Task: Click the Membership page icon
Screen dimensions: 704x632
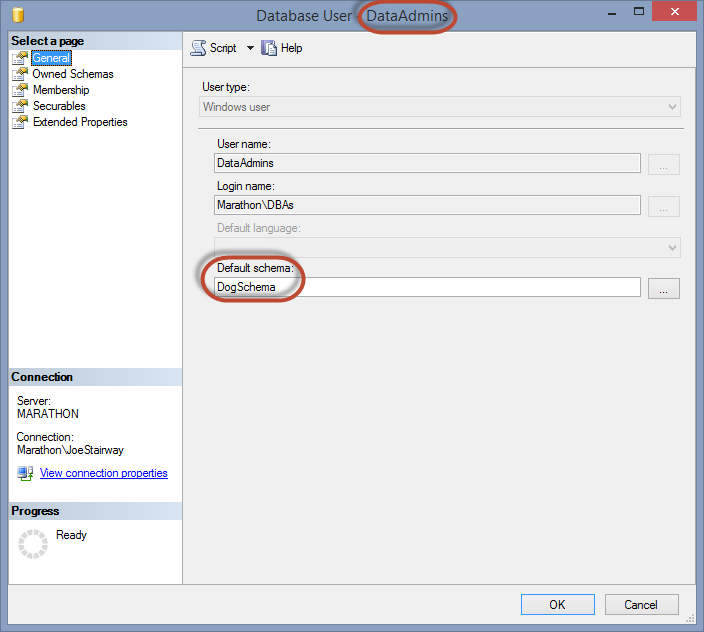Action: pyautogui.click(x=20, y=90)
